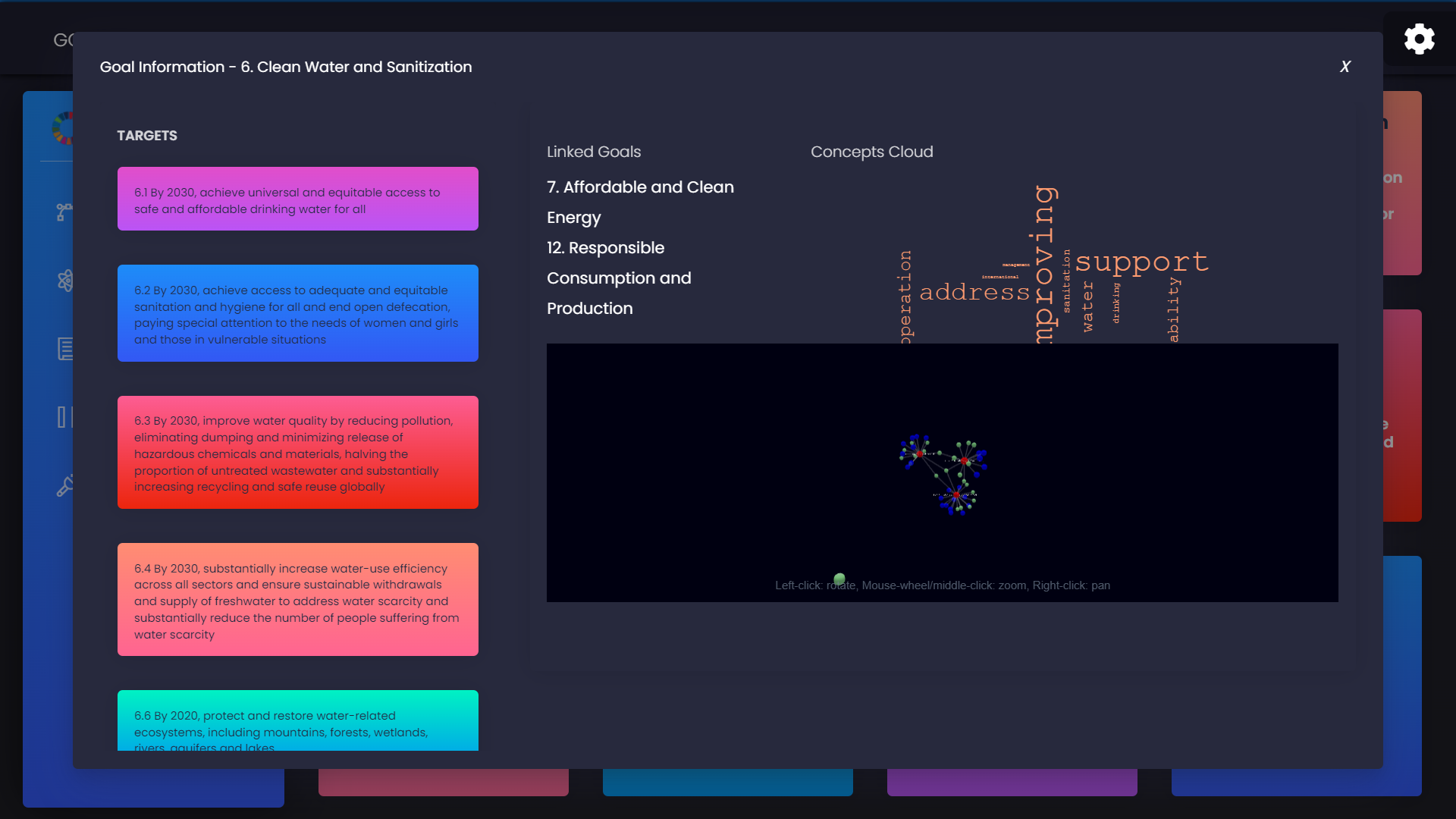The image size is (1456, 819).
Task: Open the settings gear icon
Action: point(1419,39)
